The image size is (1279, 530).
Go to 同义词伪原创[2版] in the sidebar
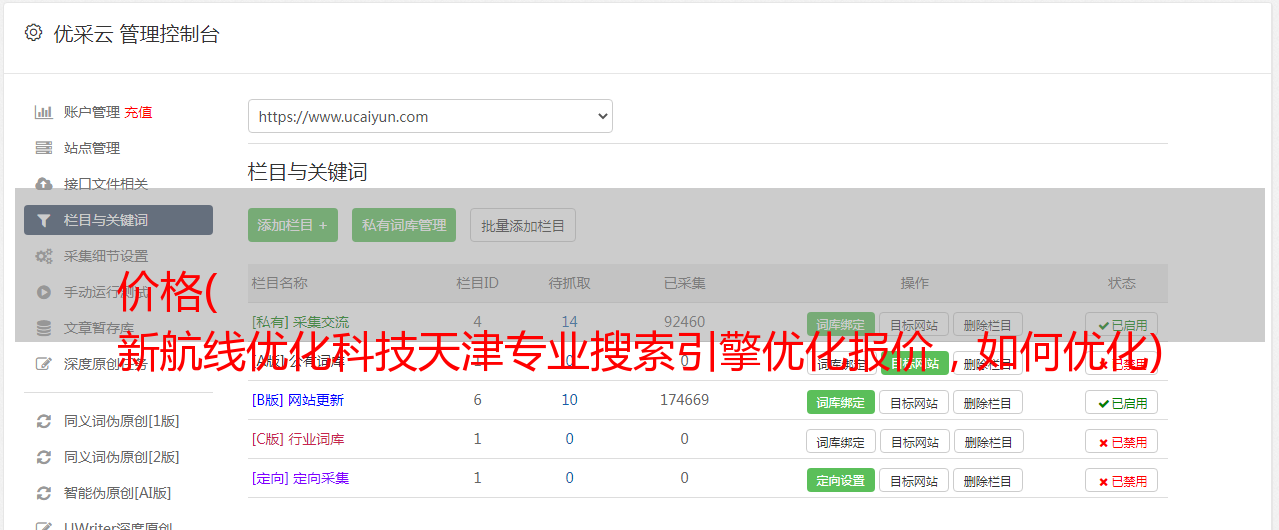tap(122, 457)
